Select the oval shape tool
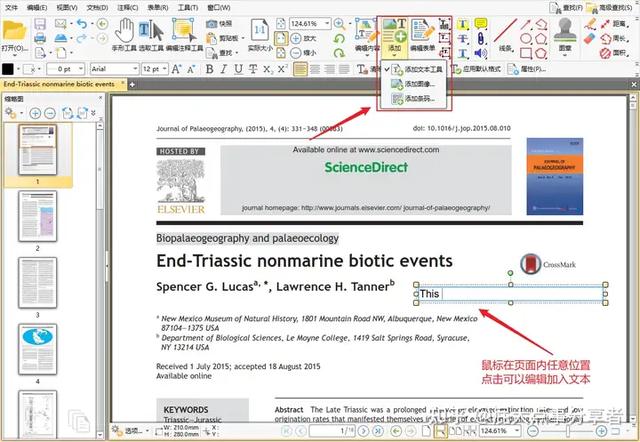Screen dimensions: 640x442 (526, 39)
